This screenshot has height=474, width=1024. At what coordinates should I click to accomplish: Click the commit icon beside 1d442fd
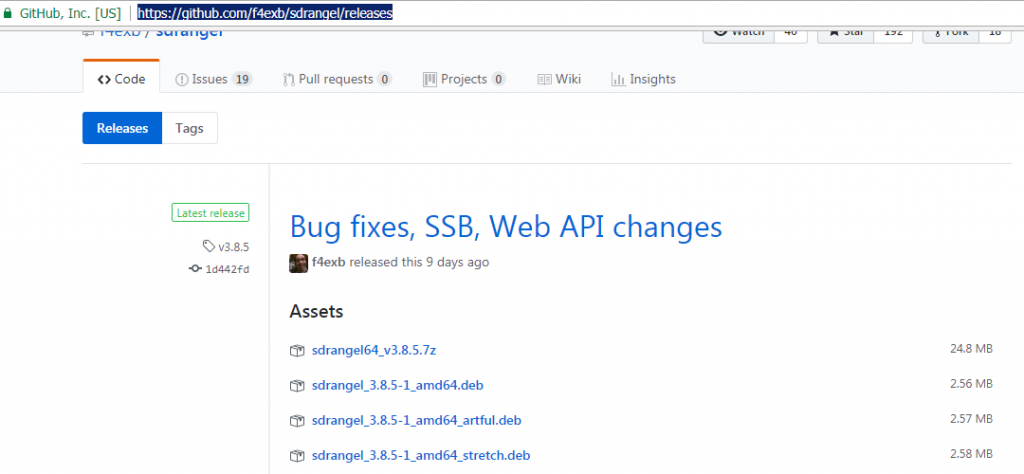(195, 269)
